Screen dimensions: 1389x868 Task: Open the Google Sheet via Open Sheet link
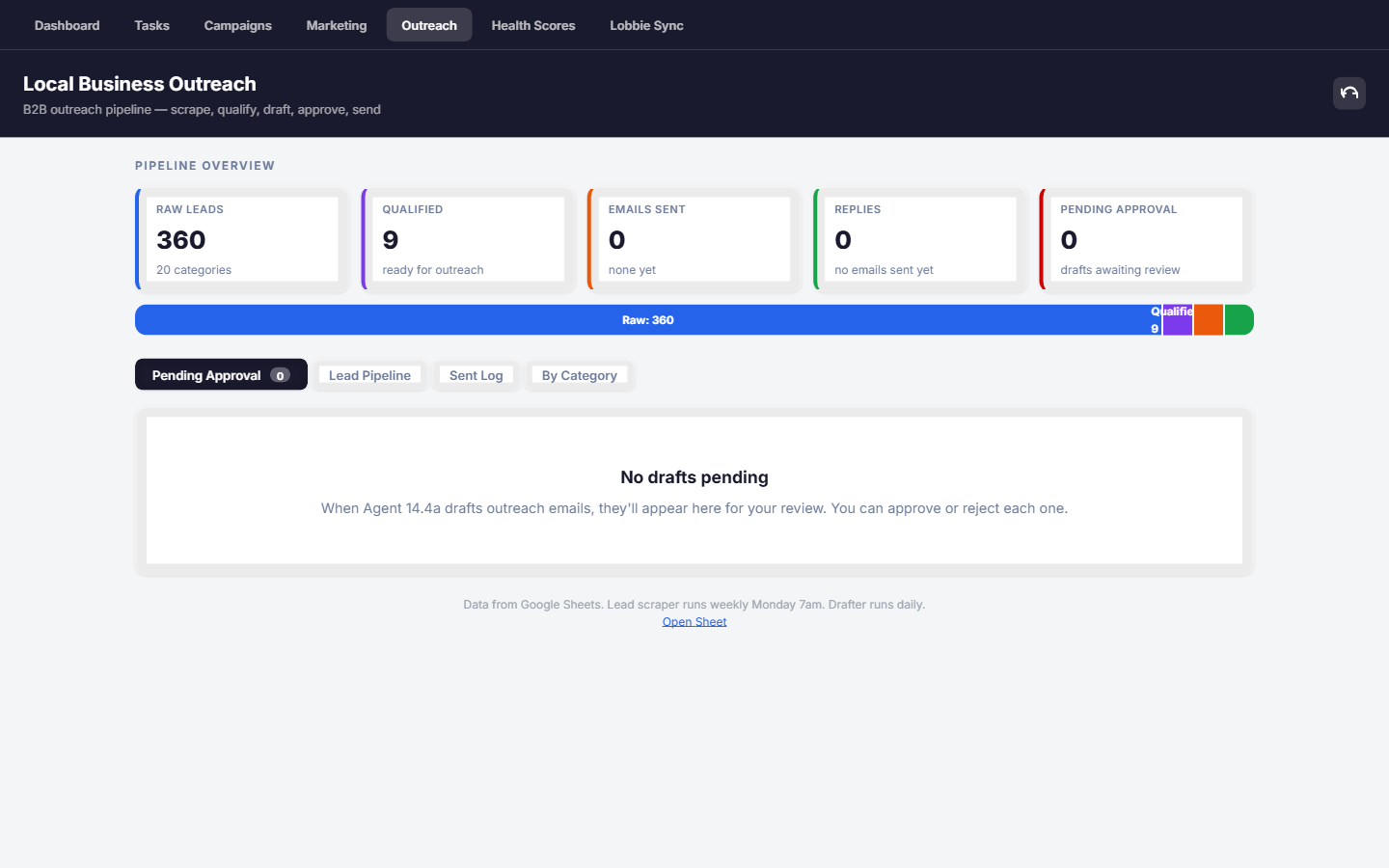694,621
